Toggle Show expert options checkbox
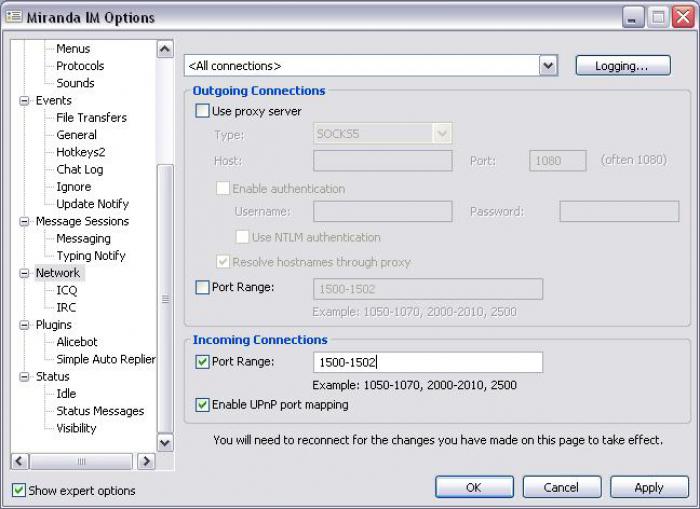Image resolution: width=700 pixels, height=509 pixels. click(x=19, y=490)
